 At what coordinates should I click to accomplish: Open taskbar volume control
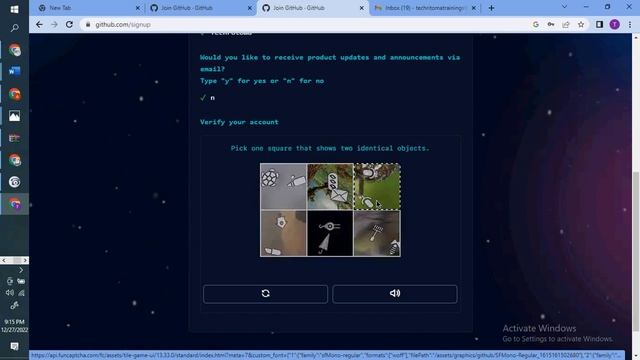pos(9,293)
